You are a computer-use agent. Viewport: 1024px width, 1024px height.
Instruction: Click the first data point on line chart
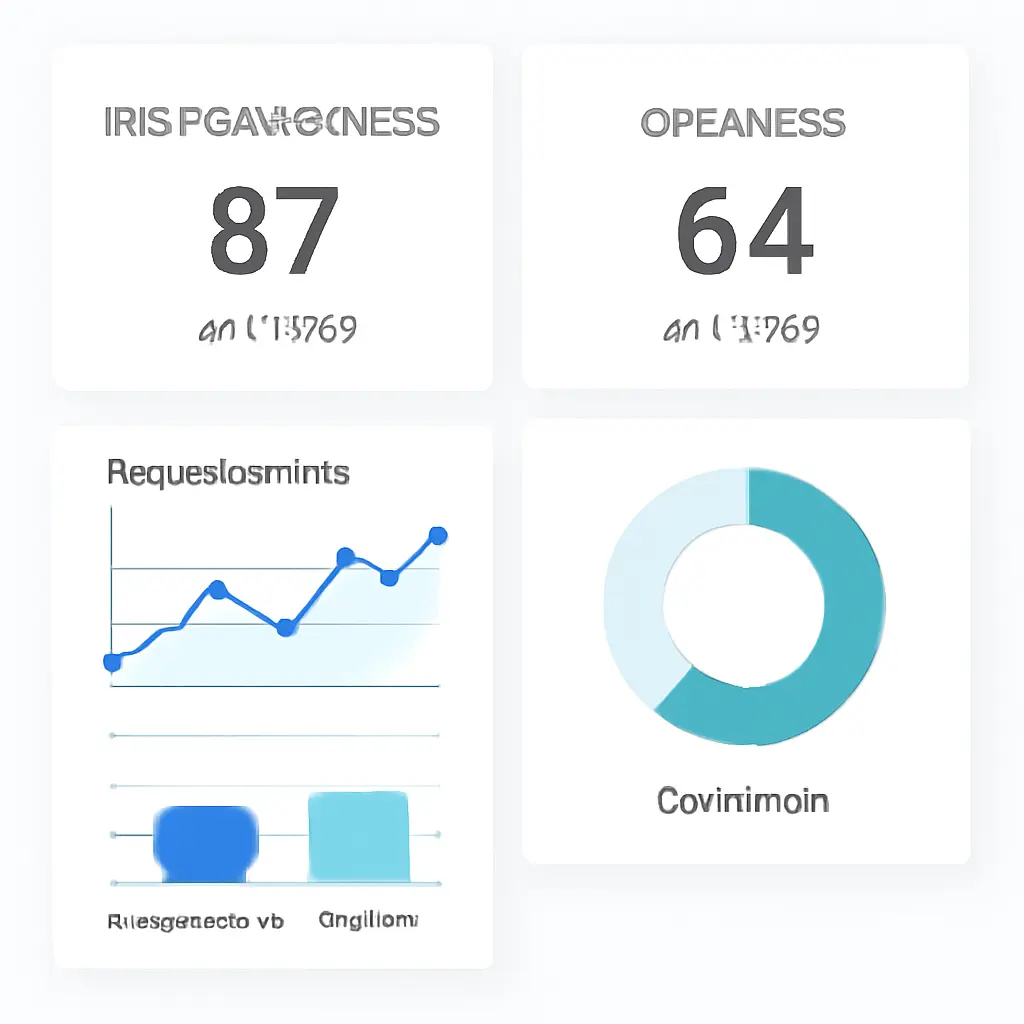(110, 661)
